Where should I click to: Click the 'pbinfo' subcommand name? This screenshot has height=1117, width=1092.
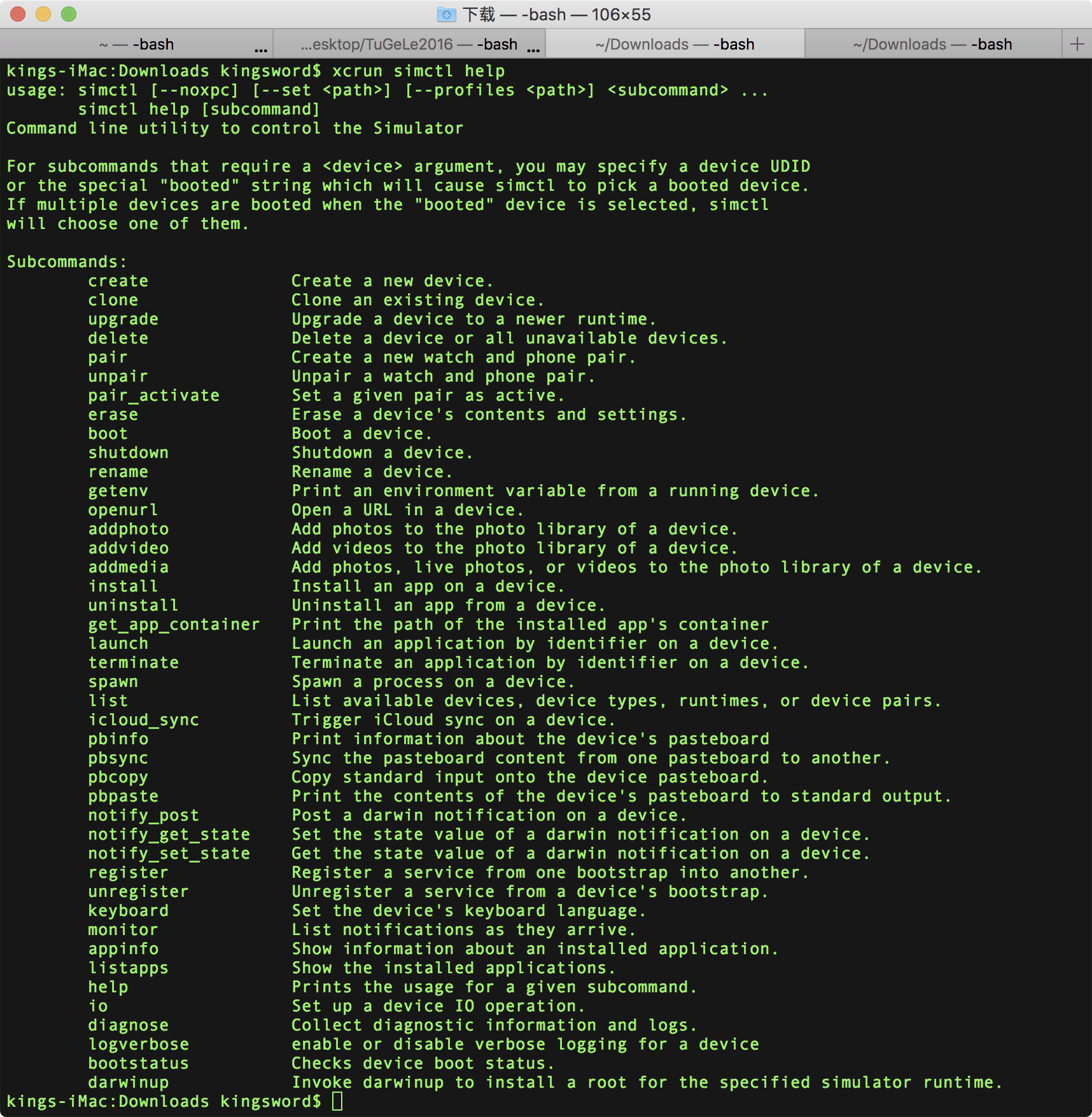[118, 739]
